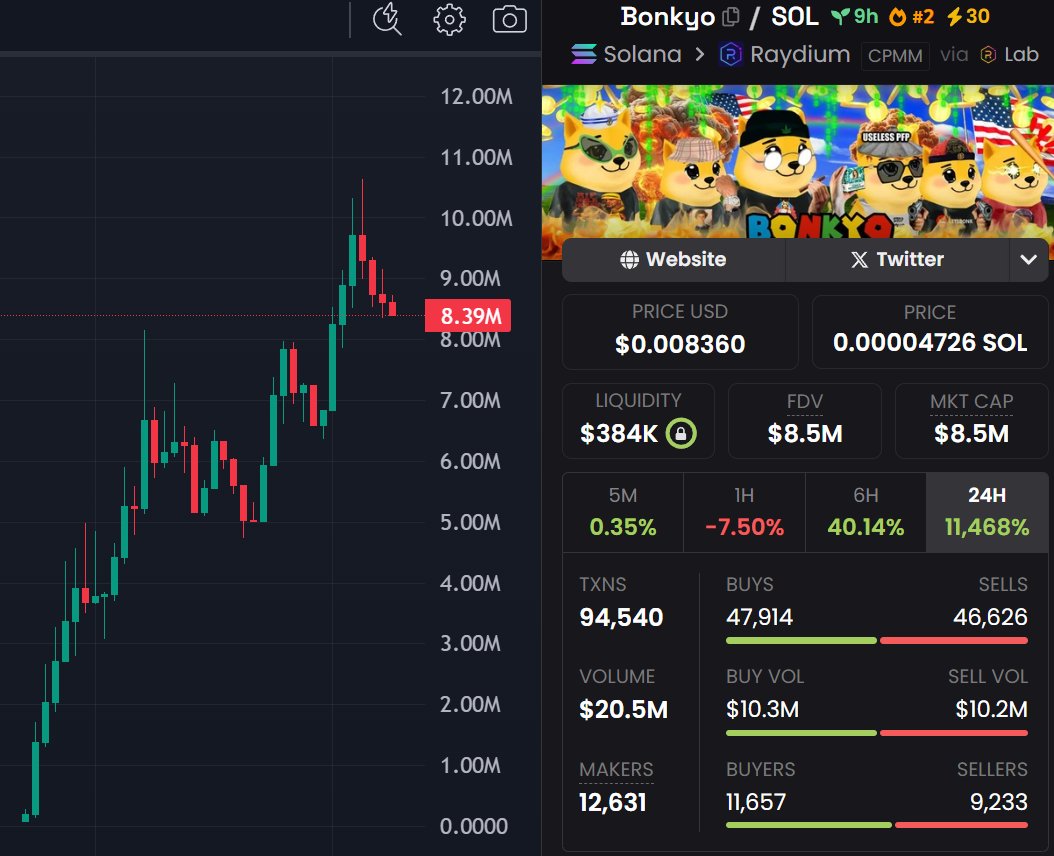This screenshot has height=856, width=1054.
Task: Click the 10.00M price axis label
Action: point(476,219)
